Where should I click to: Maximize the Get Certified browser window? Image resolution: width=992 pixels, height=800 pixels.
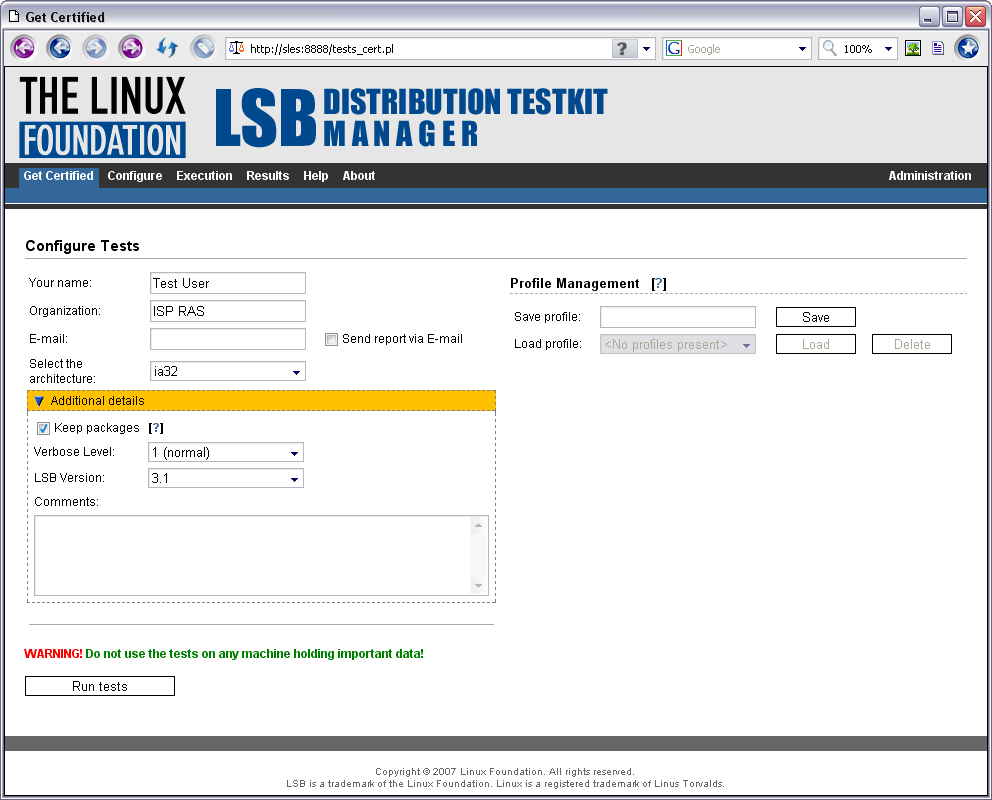pos(952,16)
